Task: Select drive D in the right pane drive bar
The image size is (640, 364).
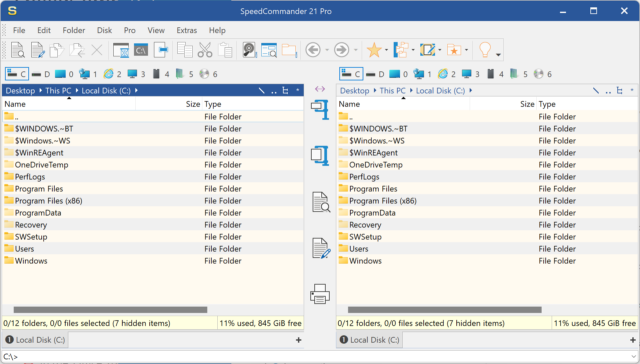Action: click(375, 74)
